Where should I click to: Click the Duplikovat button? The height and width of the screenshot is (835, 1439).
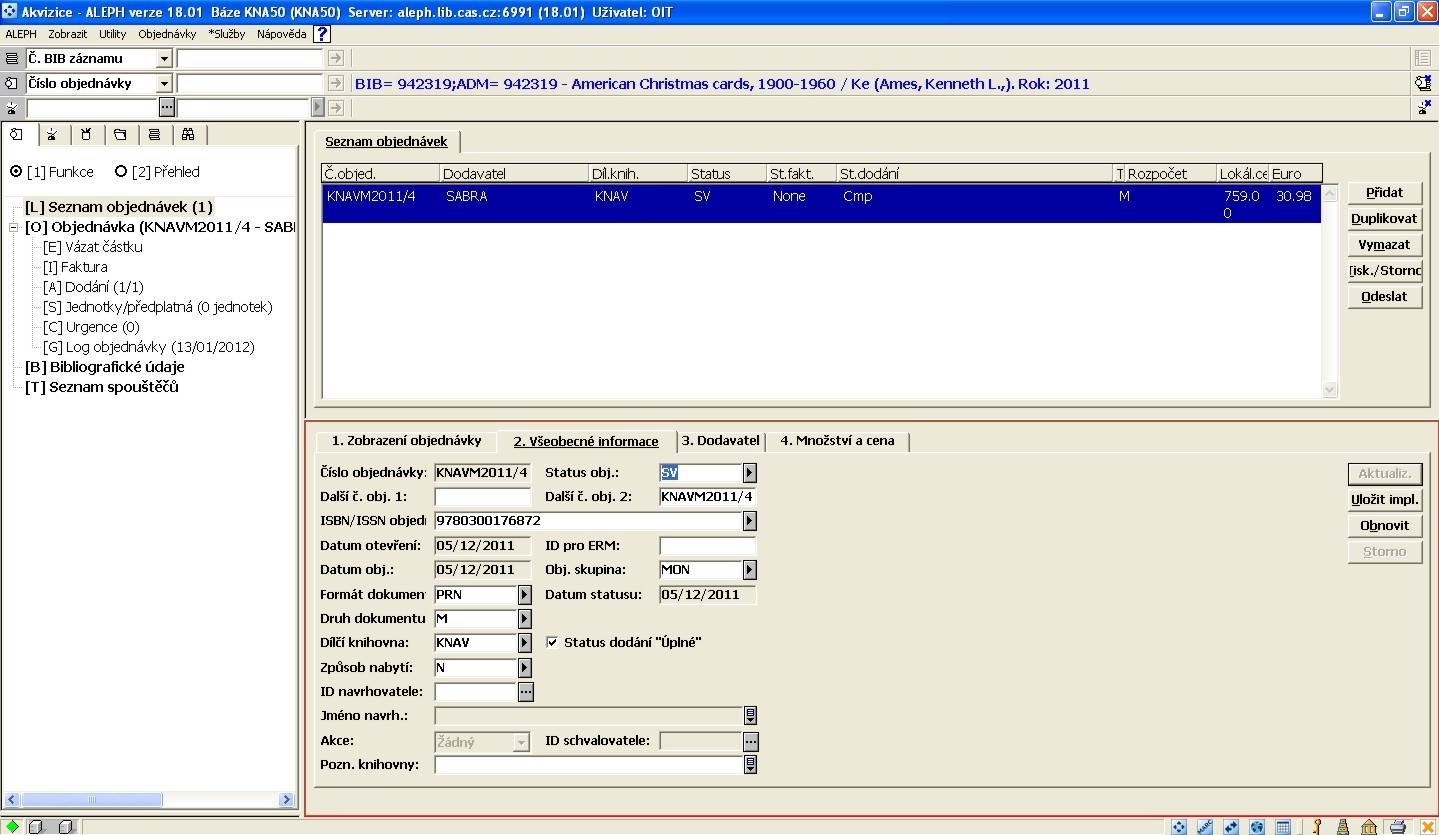coord(1384,219)
